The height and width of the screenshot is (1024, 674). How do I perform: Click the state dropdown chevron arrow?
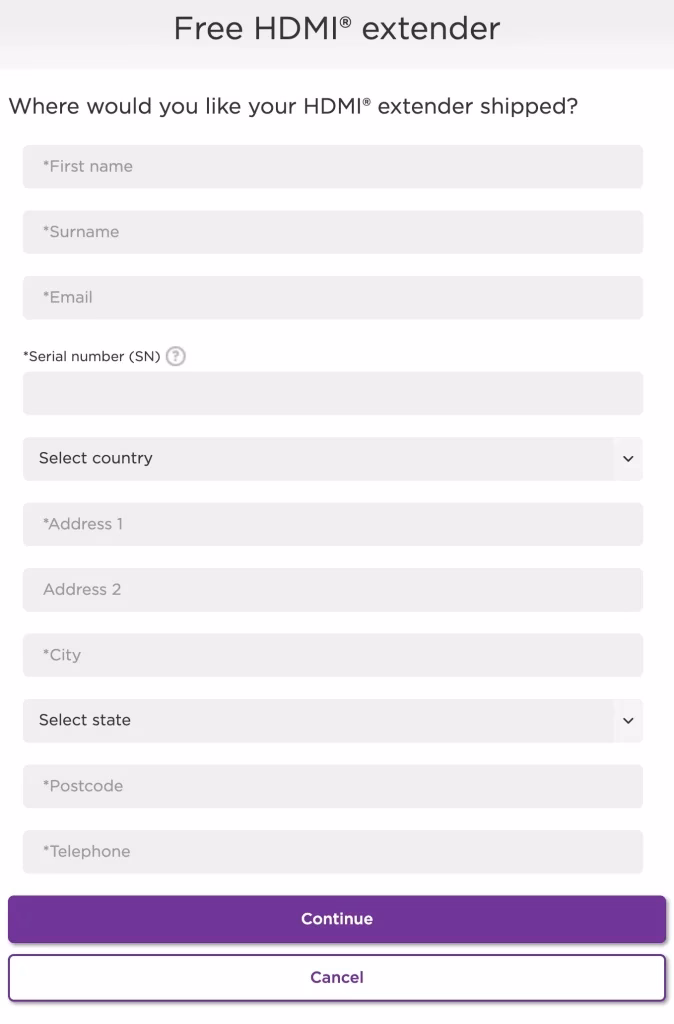pos(628,720)
